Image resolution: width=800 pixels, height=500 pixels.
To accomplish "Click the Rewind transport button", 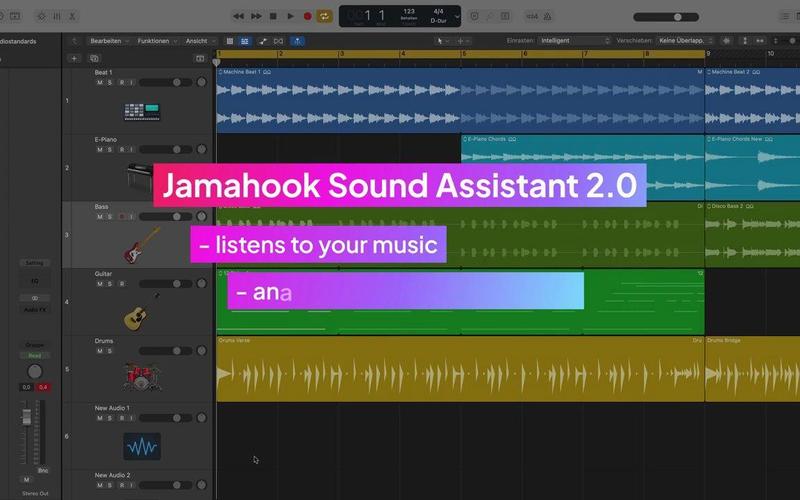I will tap(238, 16).
